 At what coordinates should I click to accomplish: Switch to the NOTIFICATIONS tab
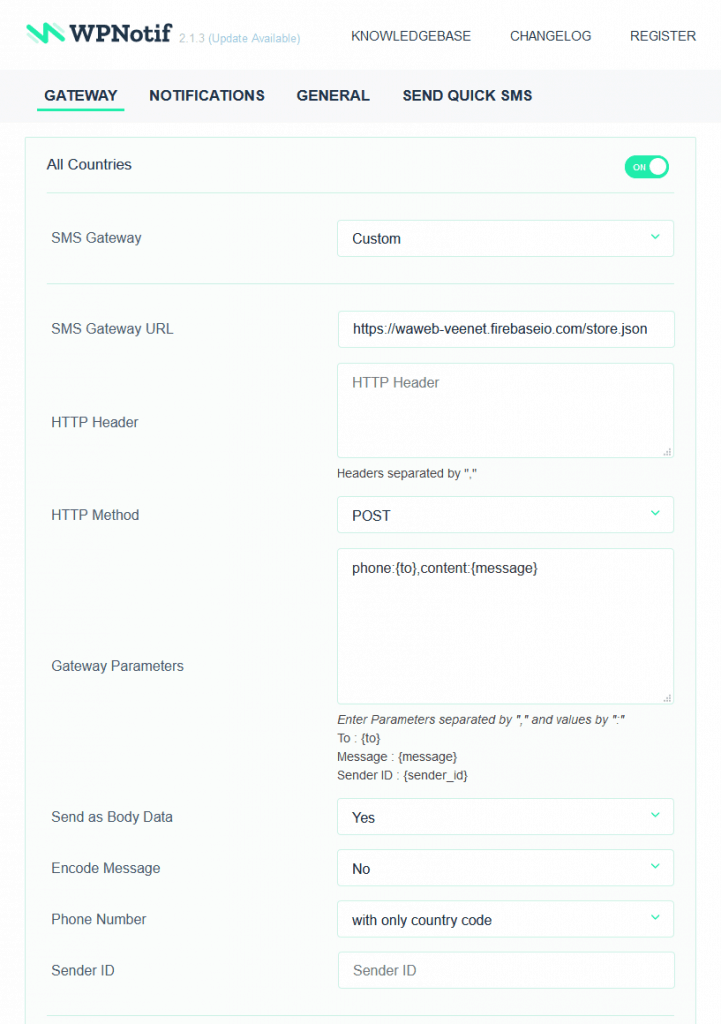pyautogui.click(x=206, y=95)
